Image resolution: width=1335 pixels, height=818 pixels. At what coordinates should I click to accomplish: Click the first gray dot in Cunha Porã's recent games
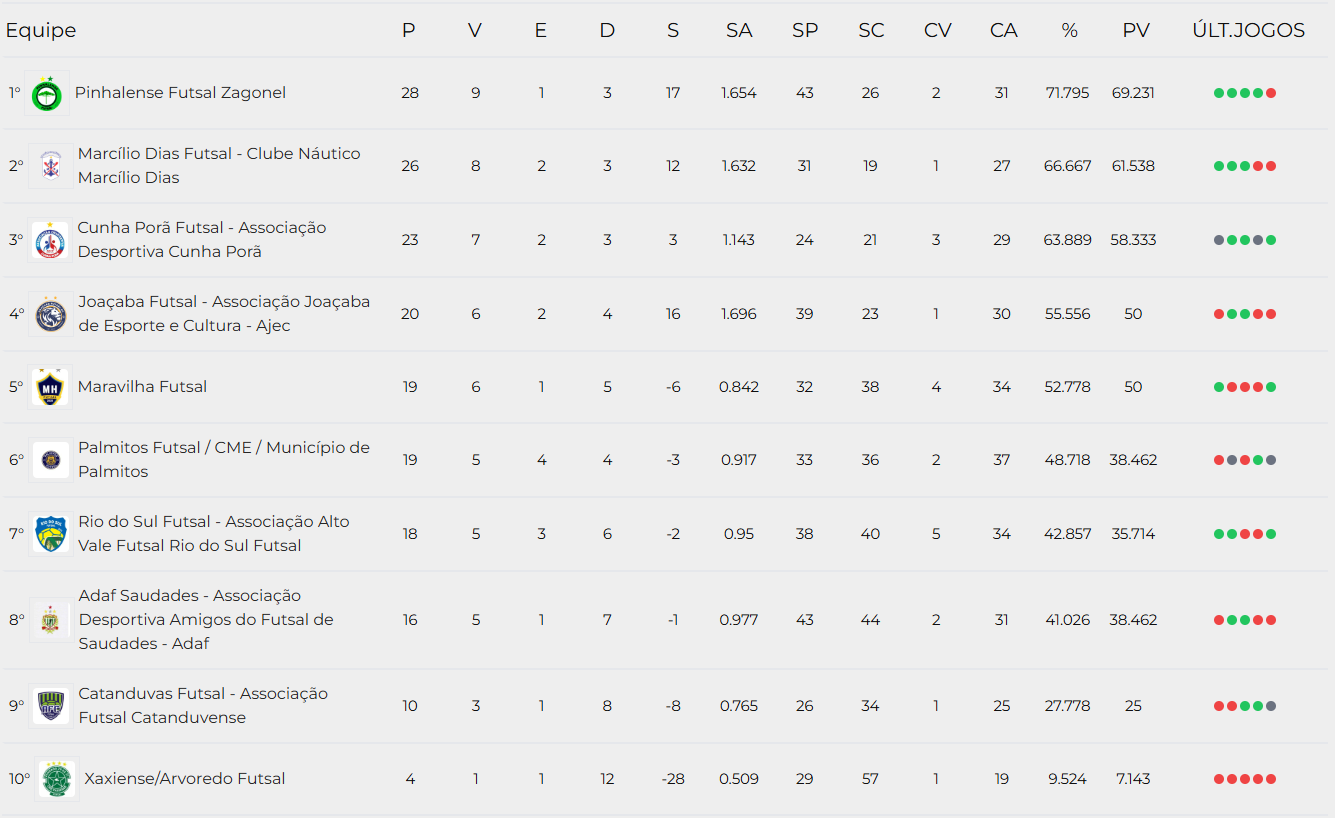click(1219, 240)
